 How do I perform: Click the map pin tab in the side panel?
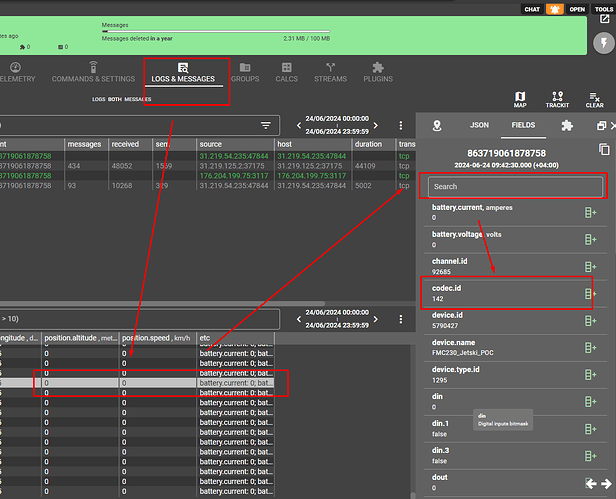(x=436, y=126)
